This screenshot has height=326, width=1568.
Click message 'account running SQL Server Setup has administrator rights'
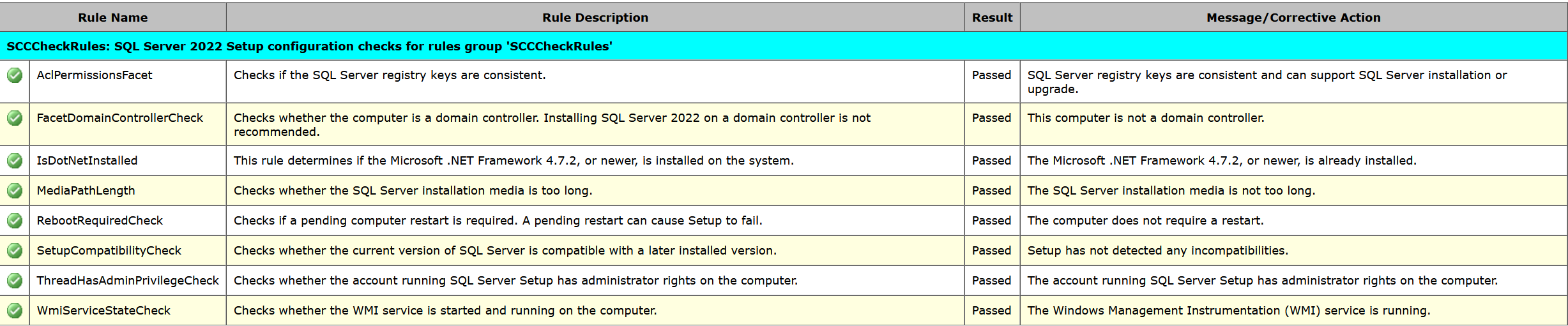[1263, 281]
